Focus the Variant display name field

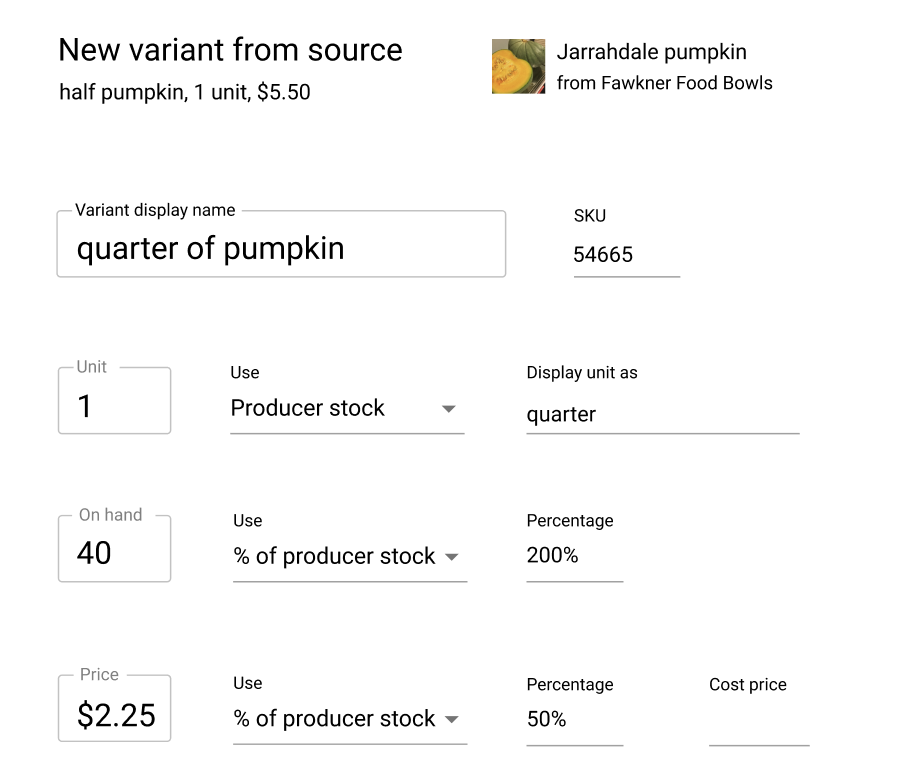pyautogui.click(x=281, y=248)
